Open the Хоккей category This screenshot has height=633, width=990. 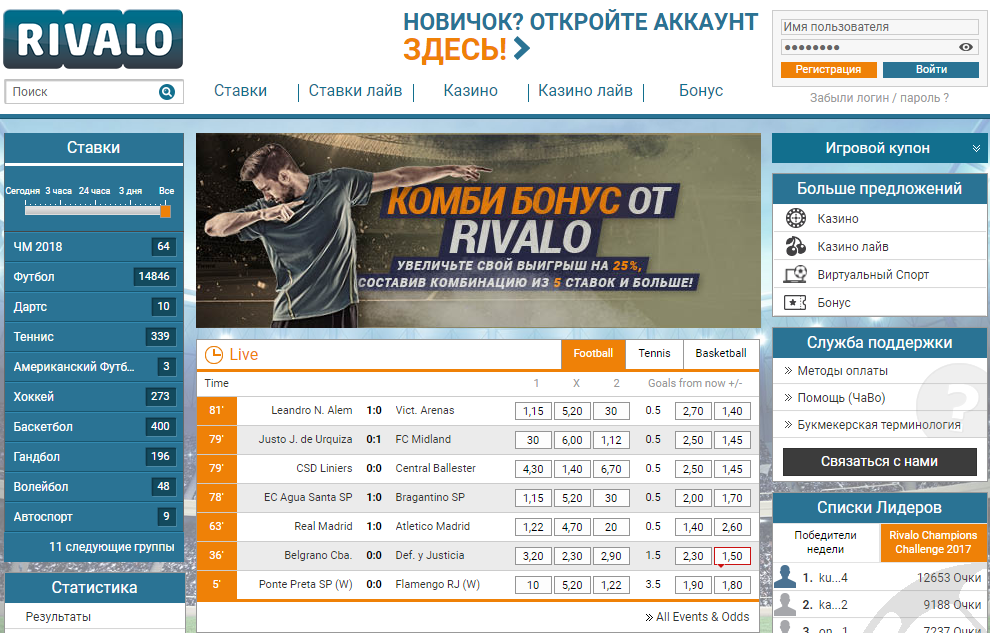(x=93, y=396)
